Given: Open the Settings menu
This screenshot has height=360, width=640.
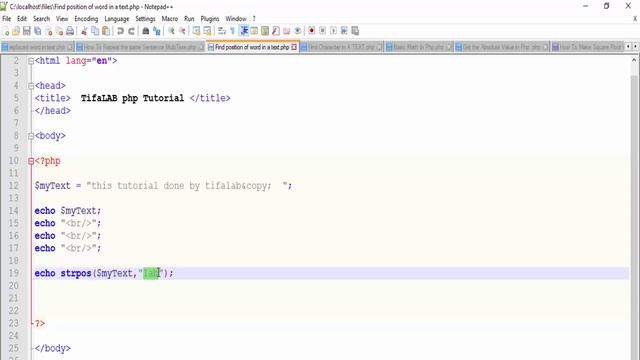Looking at the screenshot, I should (145, 19).
